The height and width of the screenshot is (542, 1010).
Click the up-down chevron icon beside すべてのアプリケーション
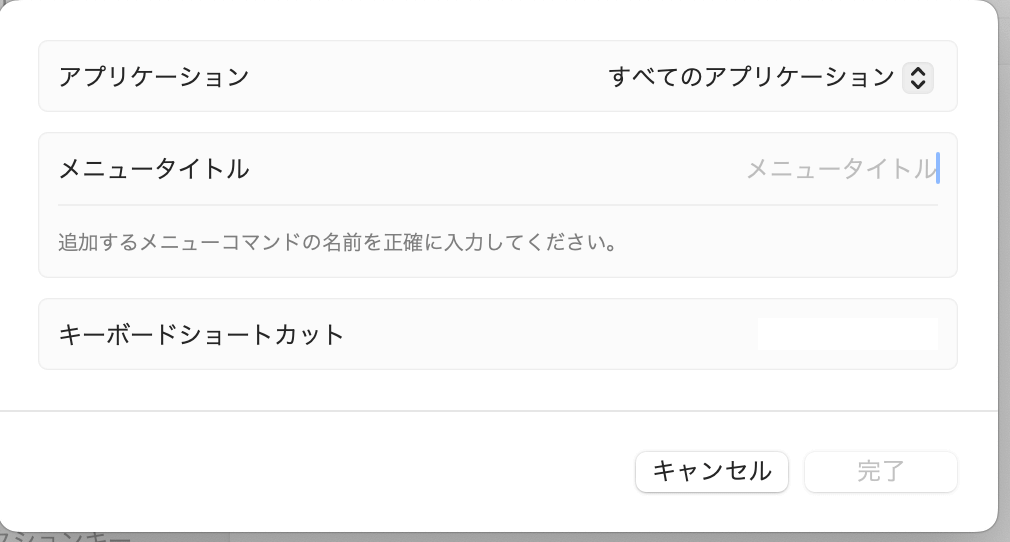[x=917, y=77]
